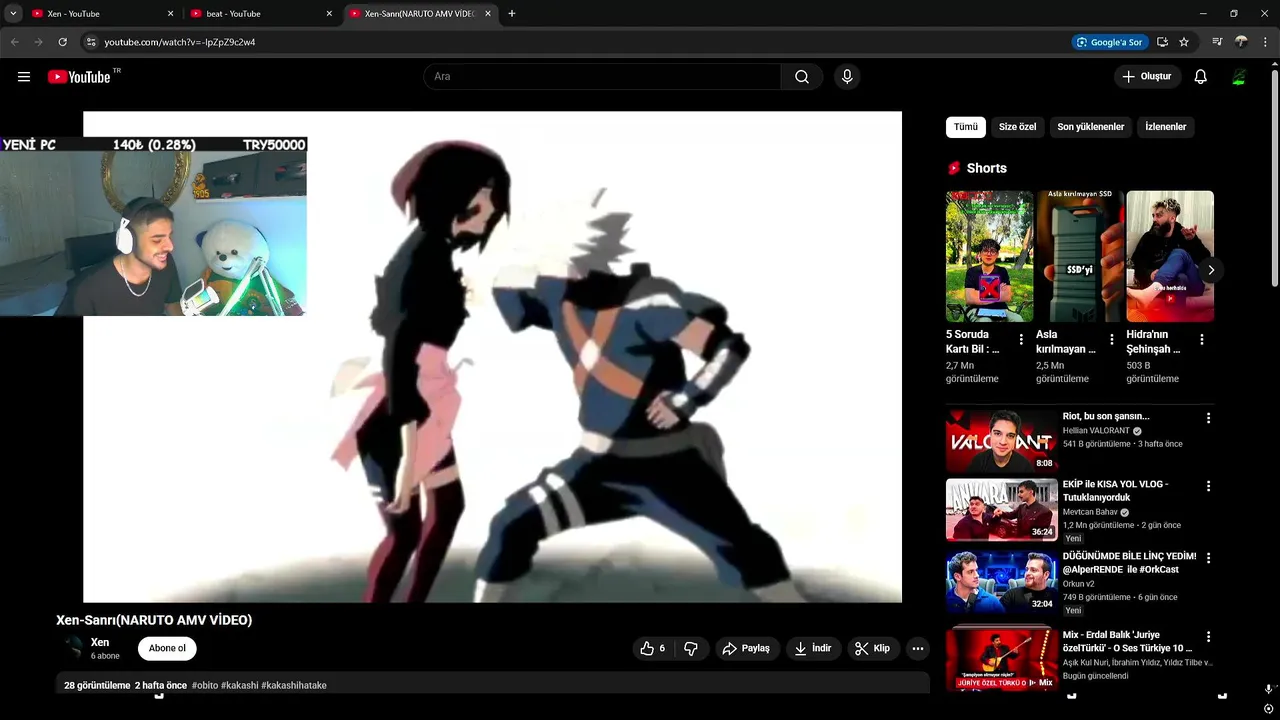Dislike the video with thumbs down

[x=691, y=648]
